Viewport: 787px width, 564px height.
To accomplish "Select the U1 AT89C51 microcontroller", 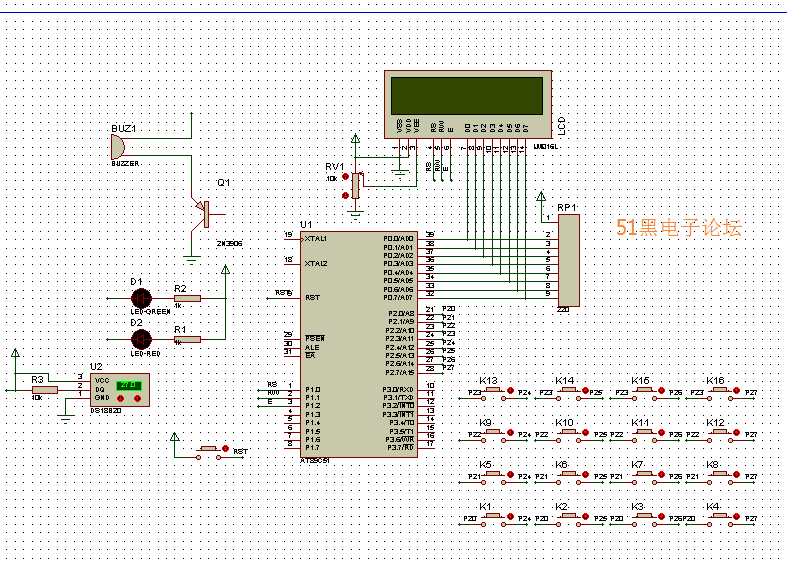I will coord(359,344).
